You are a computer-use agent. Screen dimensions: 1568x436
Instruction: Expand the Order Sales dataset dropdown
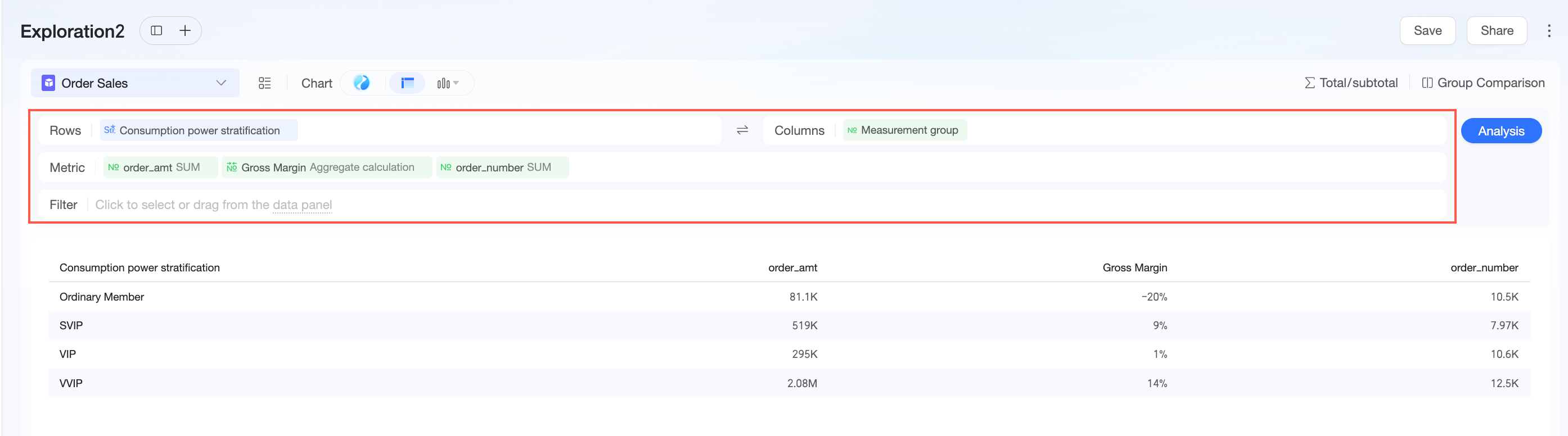click(x=221, y=83)
